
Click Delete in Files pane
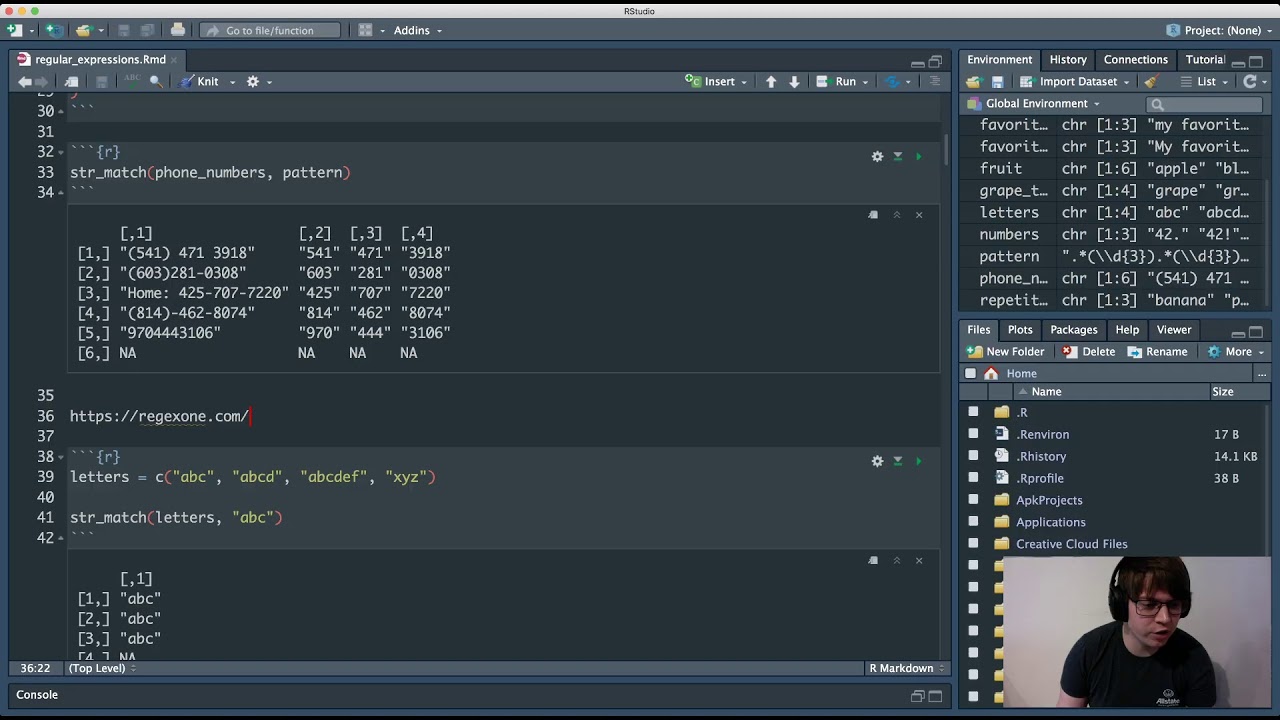point(1089,351)
